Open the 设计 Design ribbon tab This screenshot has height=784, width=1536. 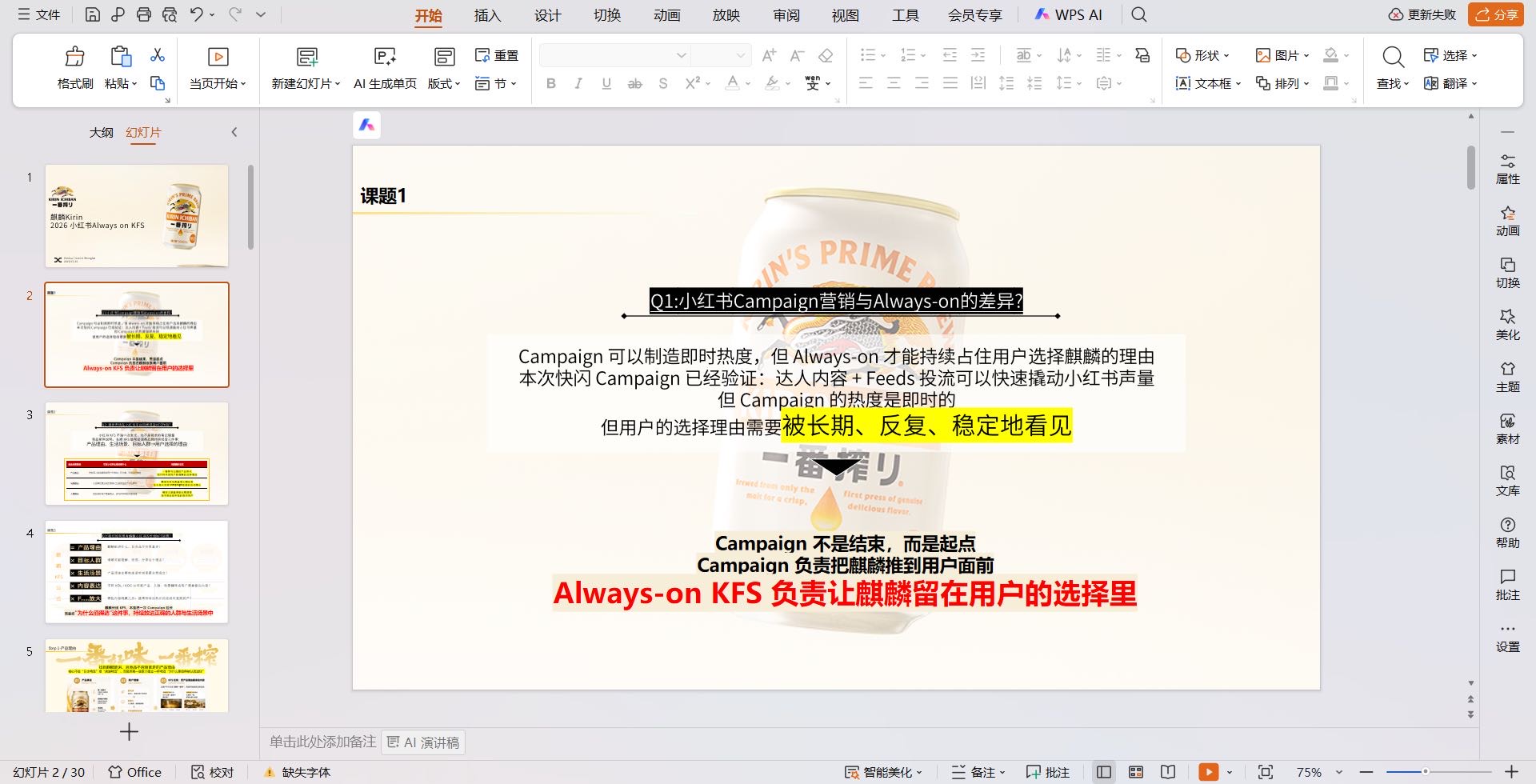[548, 15]
